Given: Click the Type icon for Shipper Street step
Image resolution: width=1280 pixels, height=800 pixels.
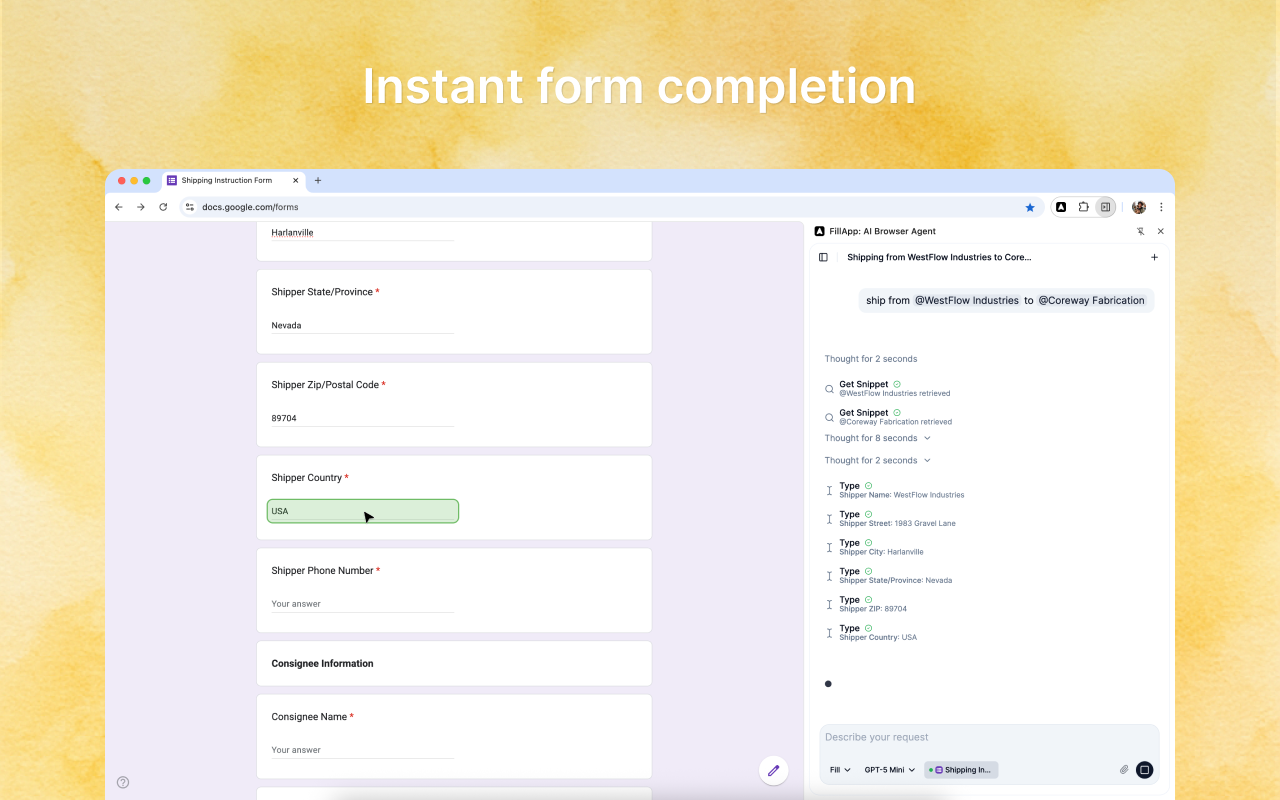Looking at the screenshot, I should pos(829,519).
